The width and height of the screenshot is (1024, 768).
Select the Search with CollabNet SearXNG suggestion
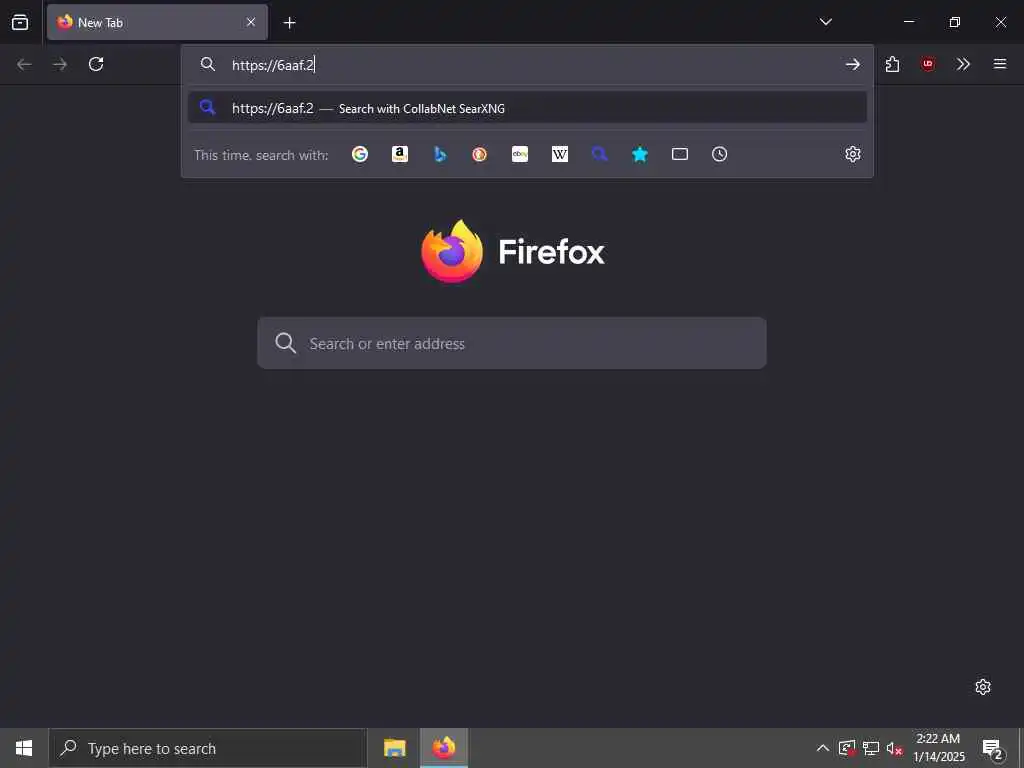pos(527,108)
